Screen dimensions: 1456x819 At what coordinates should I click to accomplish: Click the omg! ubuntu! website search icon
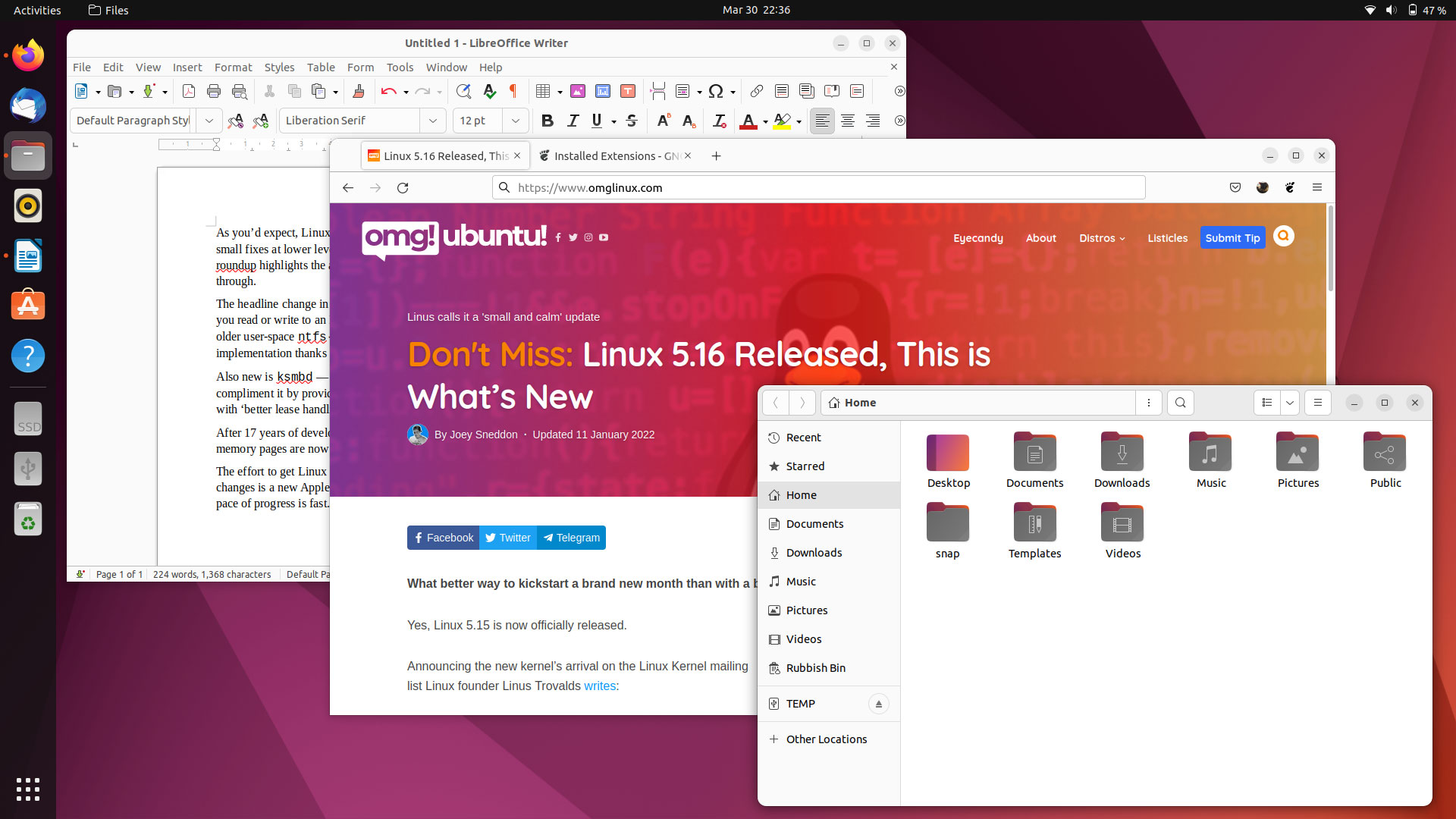pos(1284,236)
